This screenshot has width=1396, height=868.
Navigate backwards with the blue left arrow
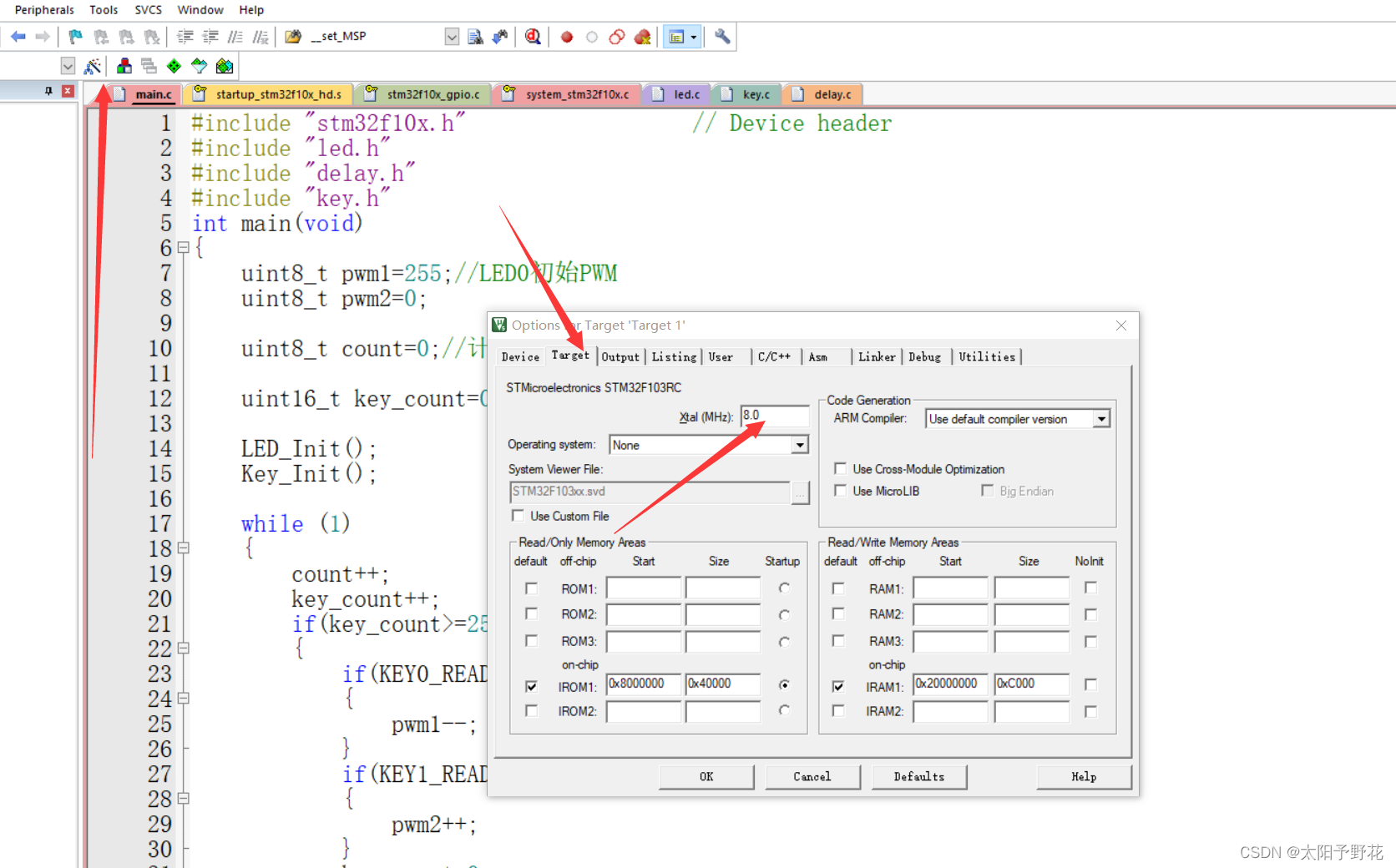tap(18, 37)
